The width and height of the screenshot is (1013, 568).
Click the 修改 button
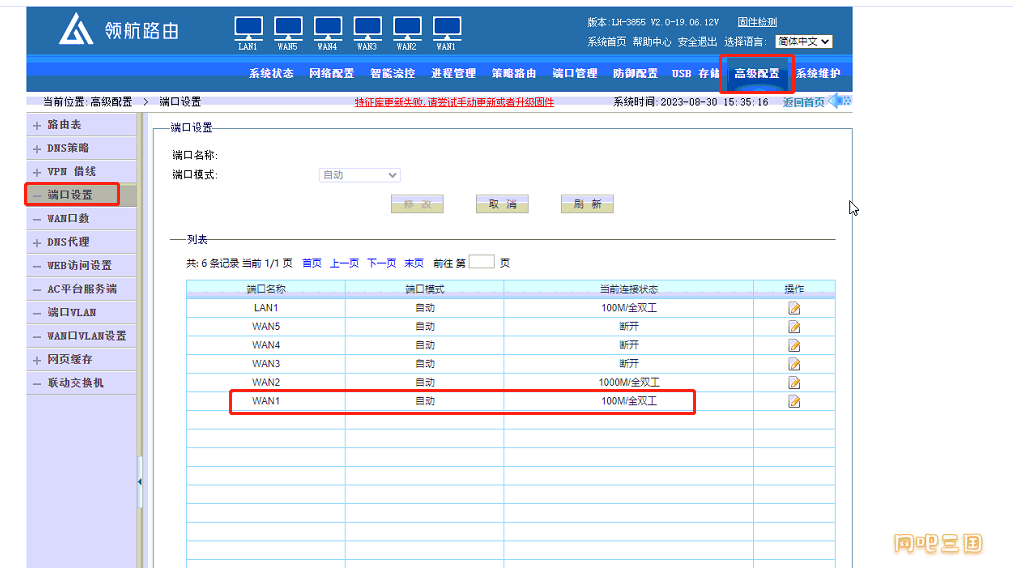click(x=417, y=204)
